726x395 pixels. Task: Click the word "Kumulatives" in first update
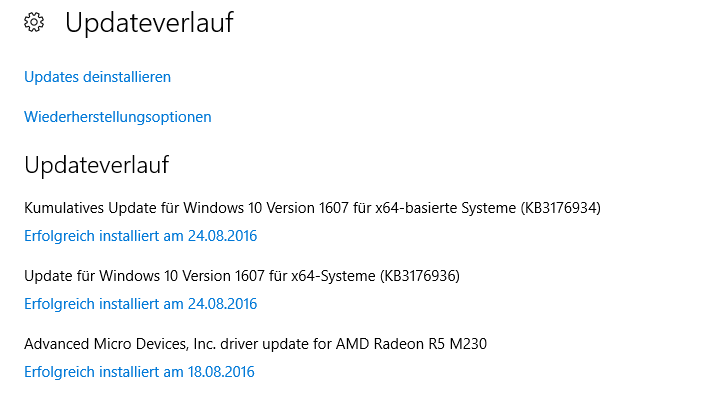tap(64, 208)
